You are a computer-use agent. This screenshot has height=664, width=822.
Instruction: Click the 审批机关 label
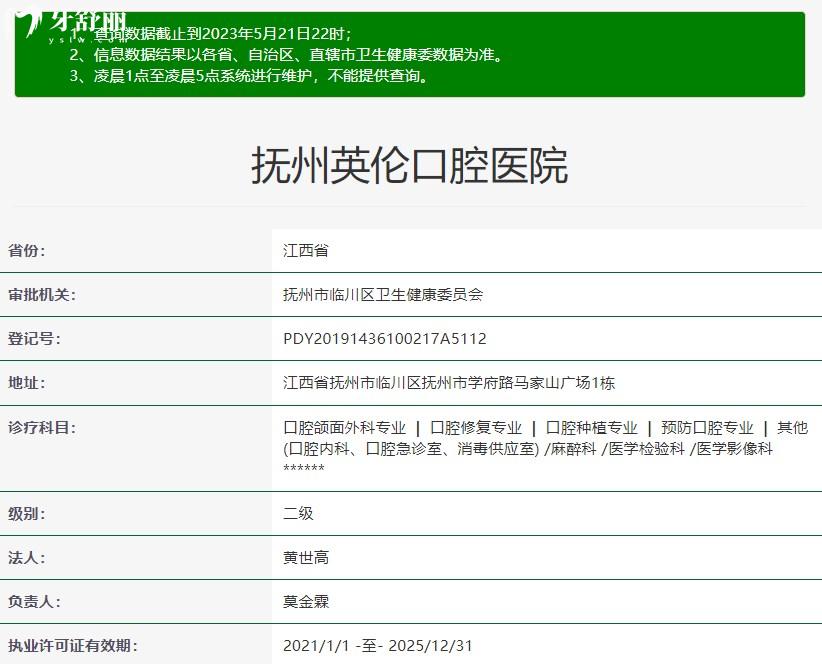pos(41,295)
